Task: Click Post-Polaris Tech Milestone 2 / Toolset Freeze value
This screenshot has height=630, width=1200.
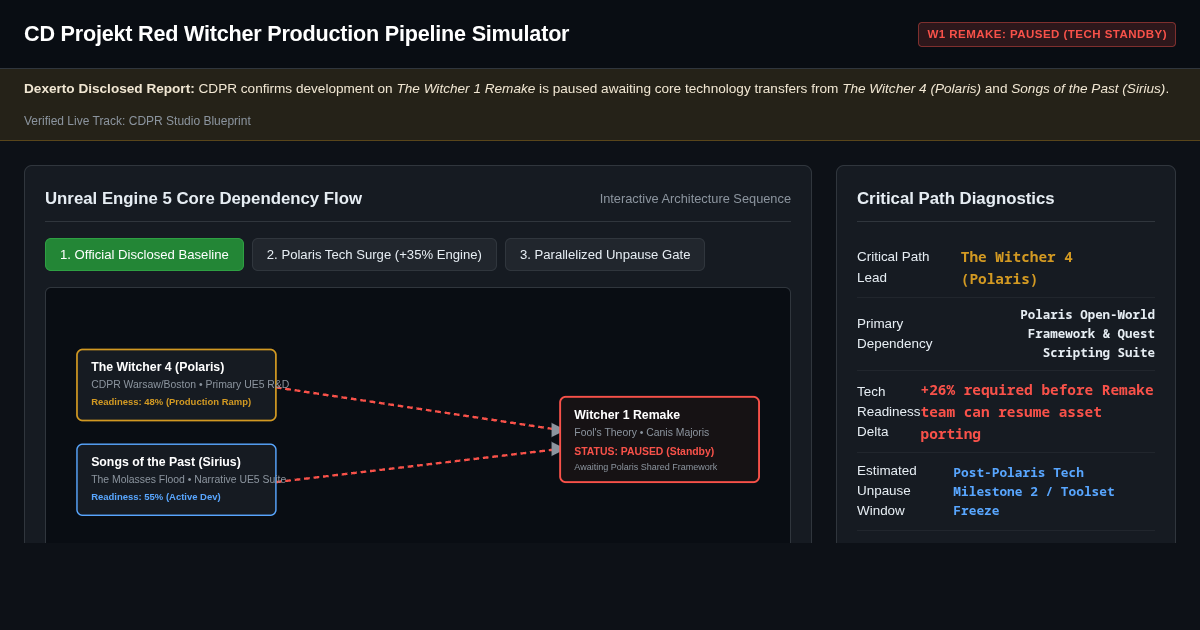Action: 1033,491
